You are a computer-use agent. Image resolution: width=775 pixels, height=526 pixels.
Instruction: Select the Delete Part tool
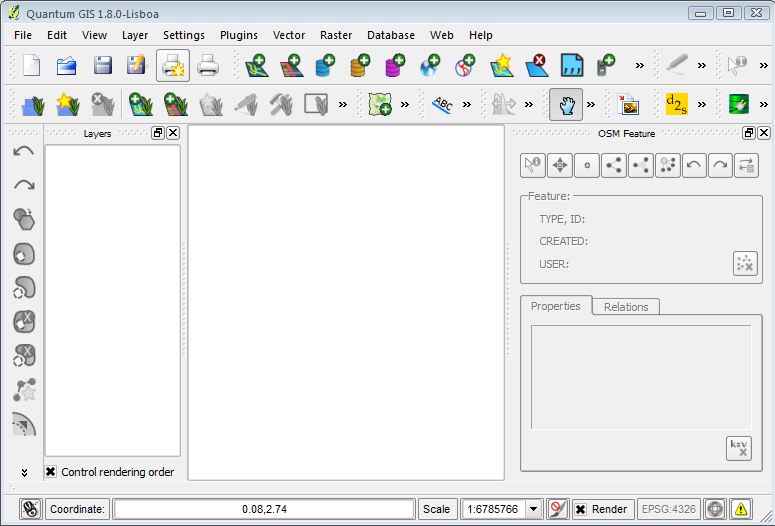(24, 356)
